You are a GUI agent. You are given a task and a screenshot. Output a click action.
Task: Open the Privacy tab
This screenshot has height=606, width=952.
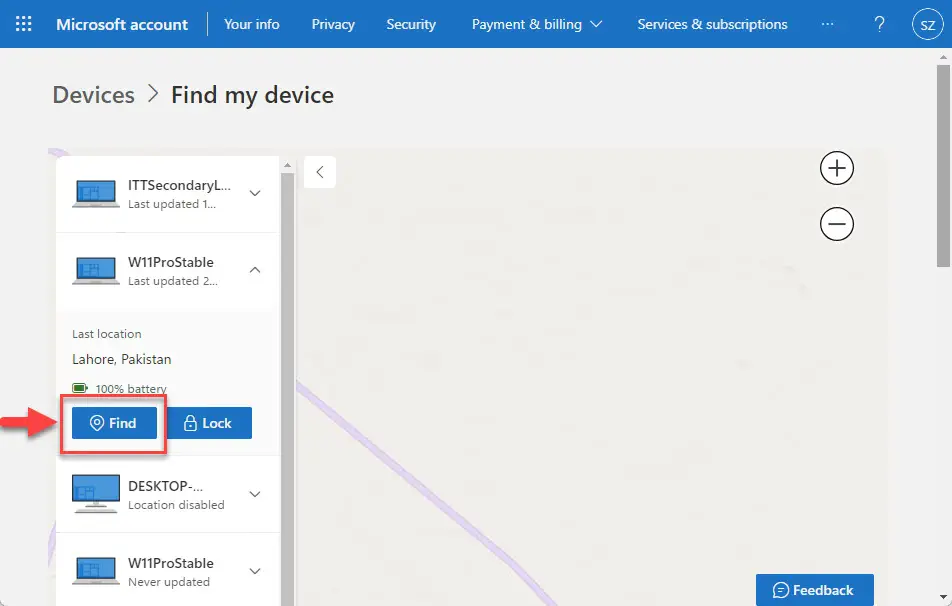(x=333, y=24)
